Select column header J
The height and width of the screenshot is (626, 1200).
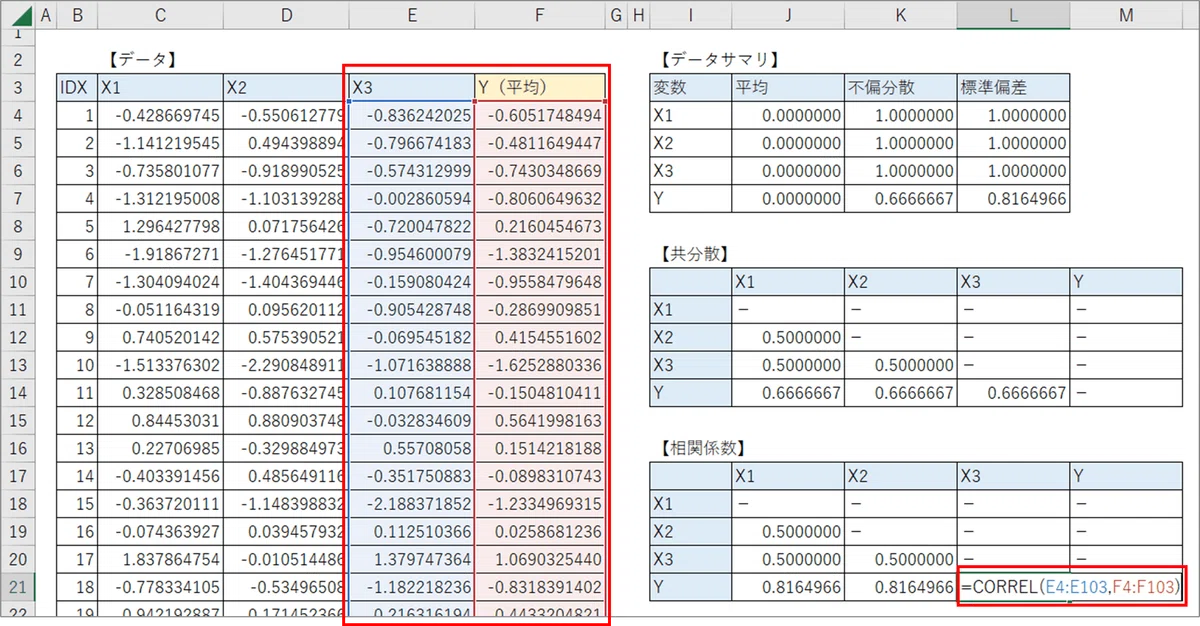coord(787,15)
